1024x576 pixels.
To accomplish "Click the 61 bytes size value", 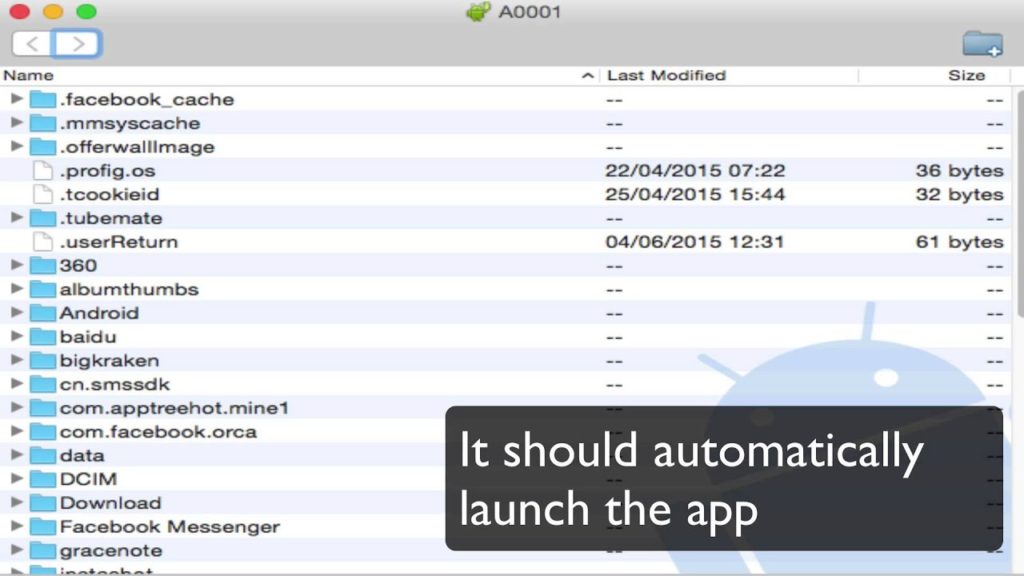I will [x=959, y=242].
